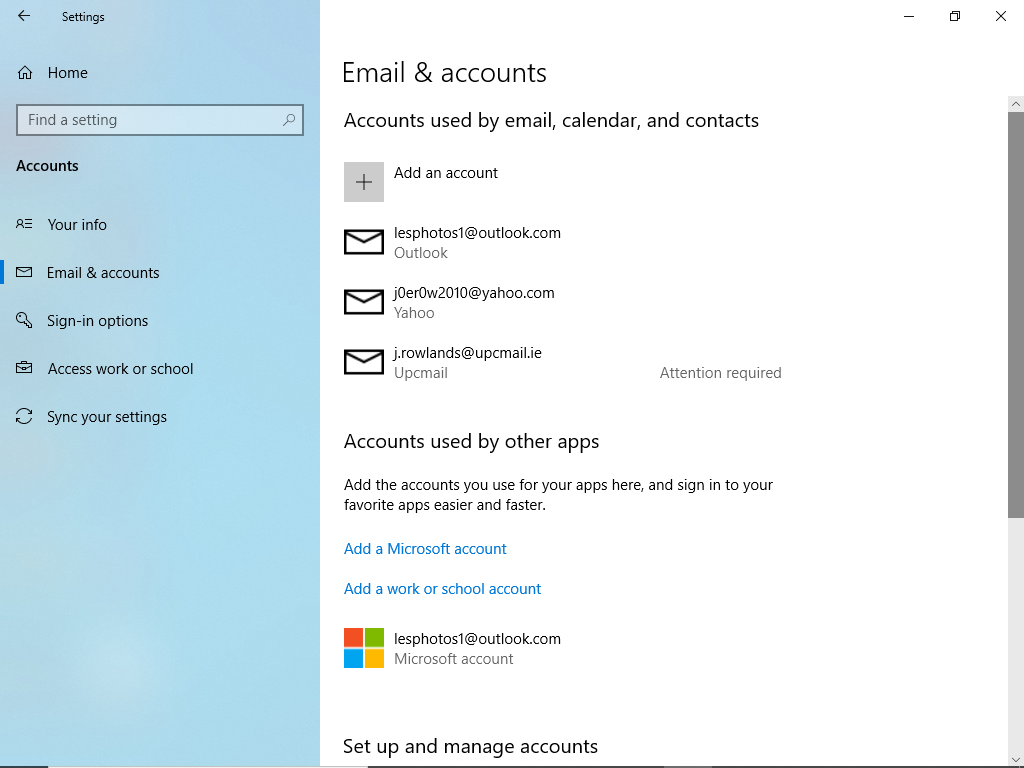Restore down the Settings window
The image size is (1024, 768).
[955, 16]
